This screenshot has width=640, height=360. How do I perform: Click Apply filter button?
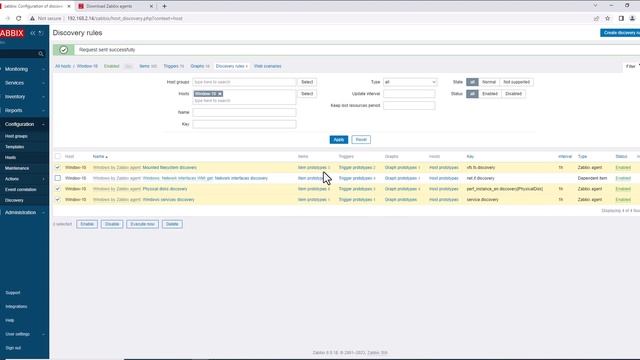339,140
